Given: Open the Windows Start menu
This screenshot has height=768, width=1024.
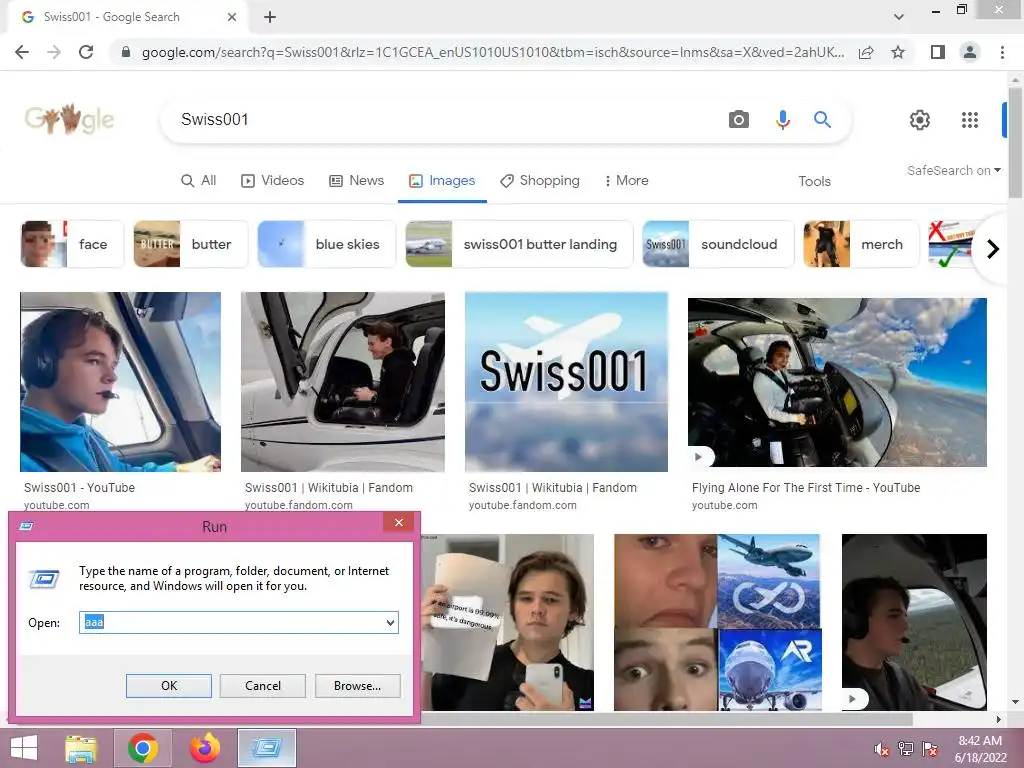Looking at the screenshot, I should 24,748.
